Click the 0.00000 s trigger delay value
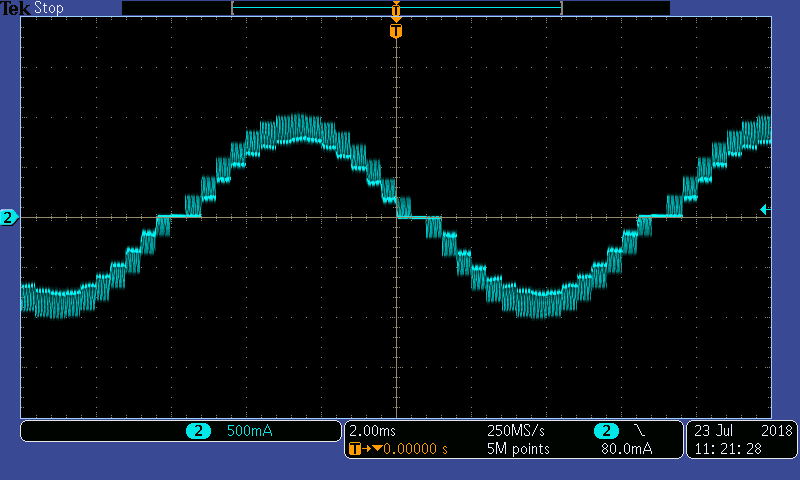The width and height of the screenshot is (800, 480). [x=410, y=449]
